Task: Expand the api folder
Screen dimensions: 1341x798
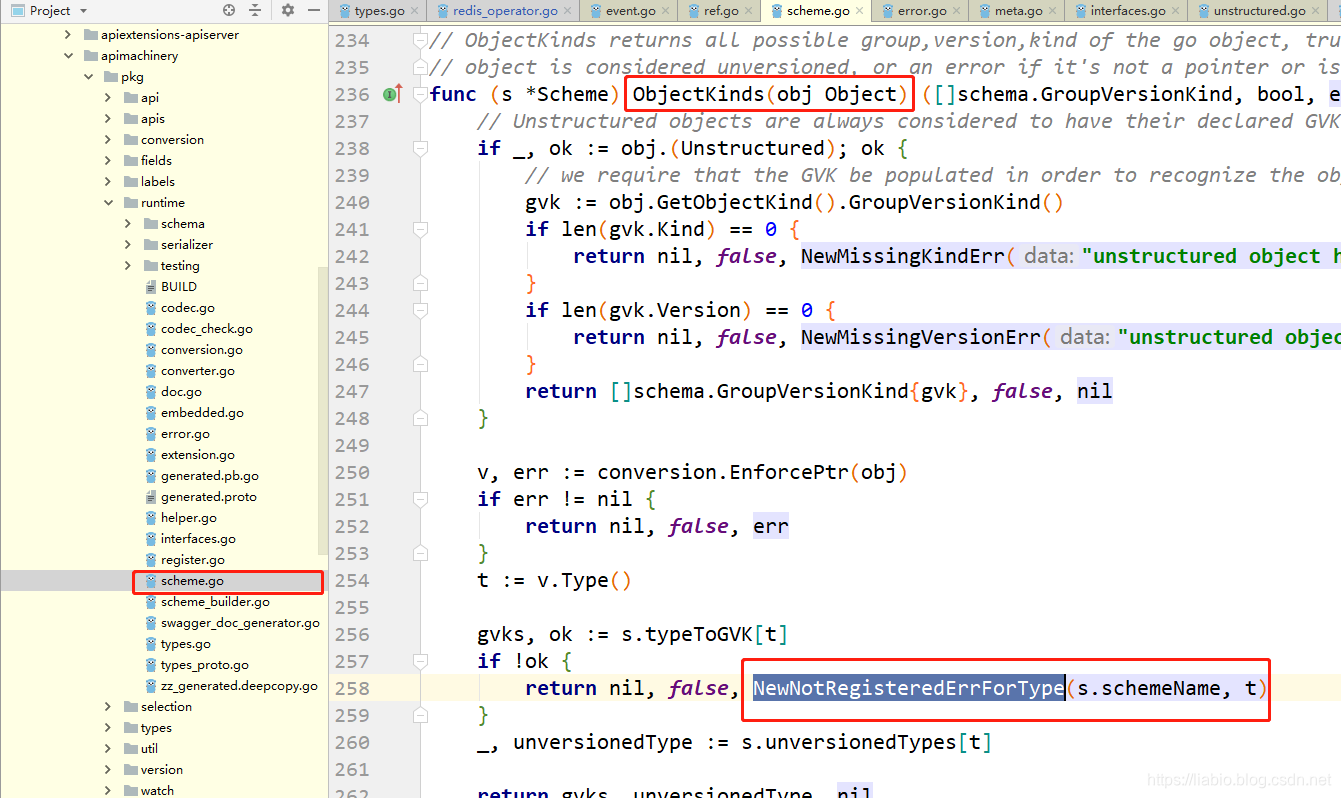Action: point(108,98)
